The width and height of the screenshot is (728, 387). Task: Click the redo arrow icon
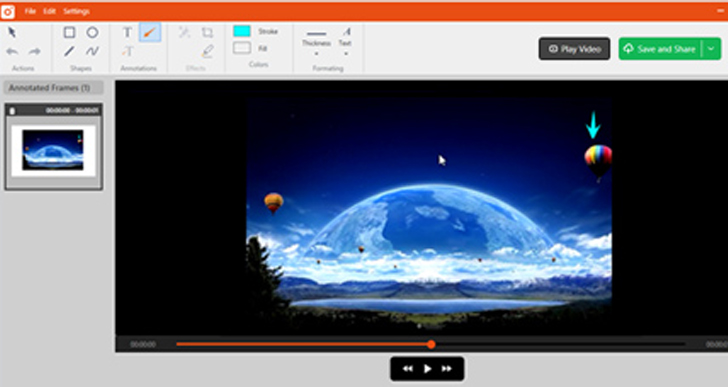(35, 52)
